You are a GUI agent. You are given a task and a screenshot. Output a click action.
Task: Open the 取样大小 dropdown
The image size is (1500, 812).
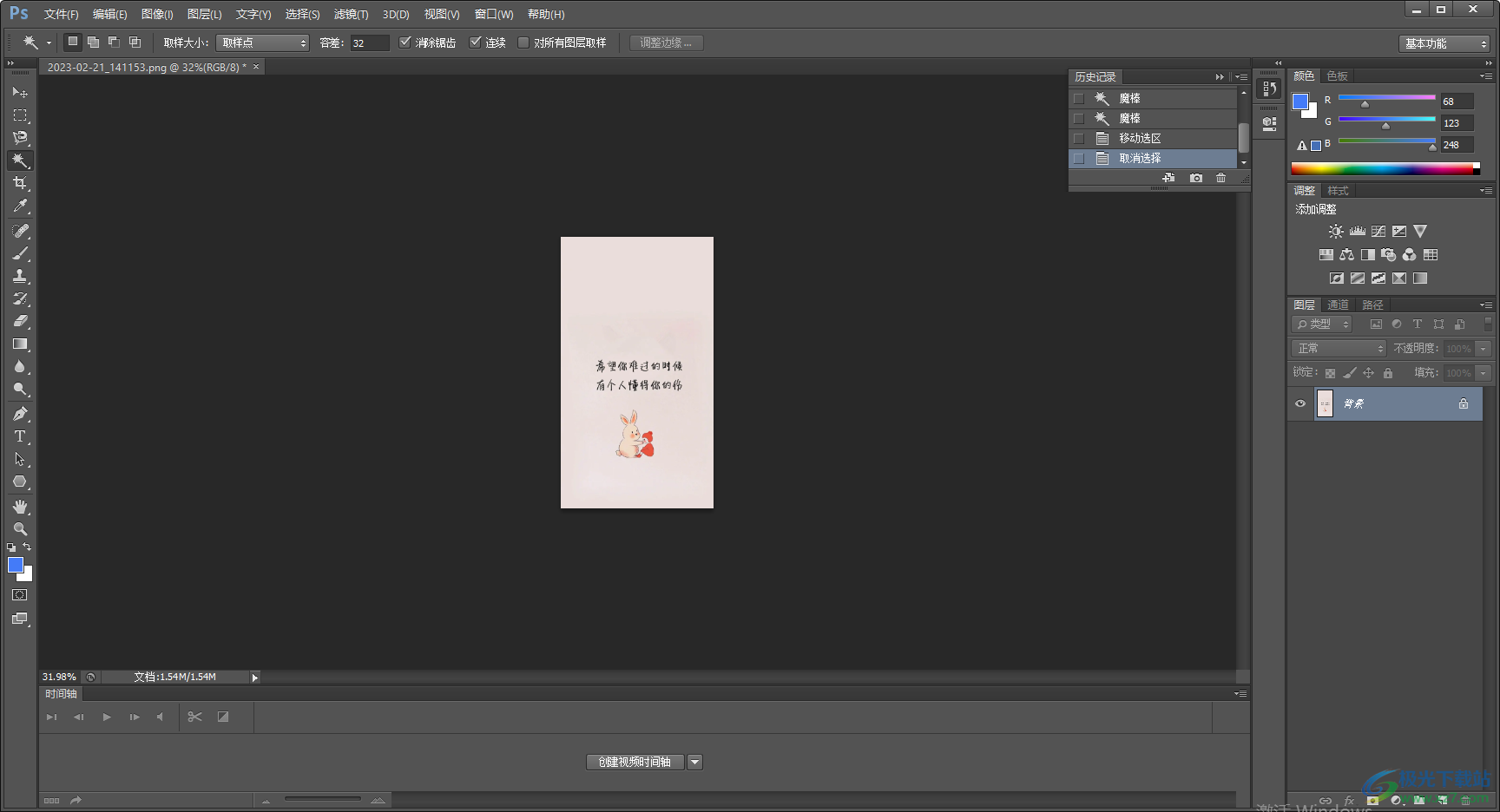click(262, 43)
